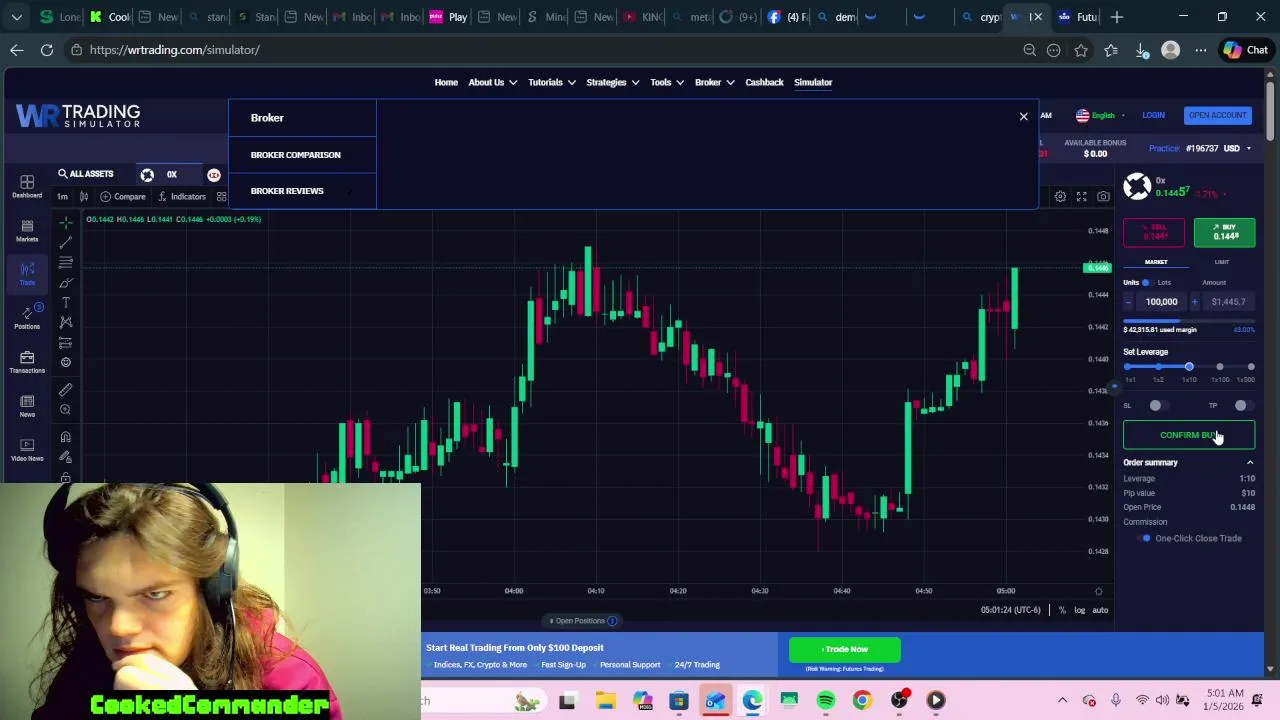Screen dimensions: 1280x720
Task: Open the Transactions sidebar section
Action: click(27, 362)
